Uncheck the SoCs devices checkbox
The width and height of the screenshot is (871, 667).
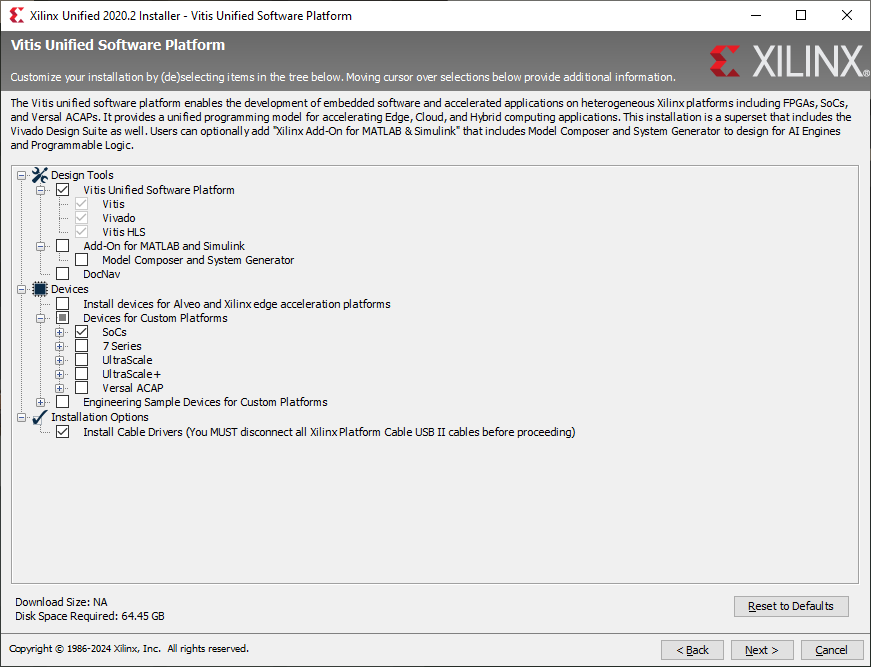coord(82,332)
